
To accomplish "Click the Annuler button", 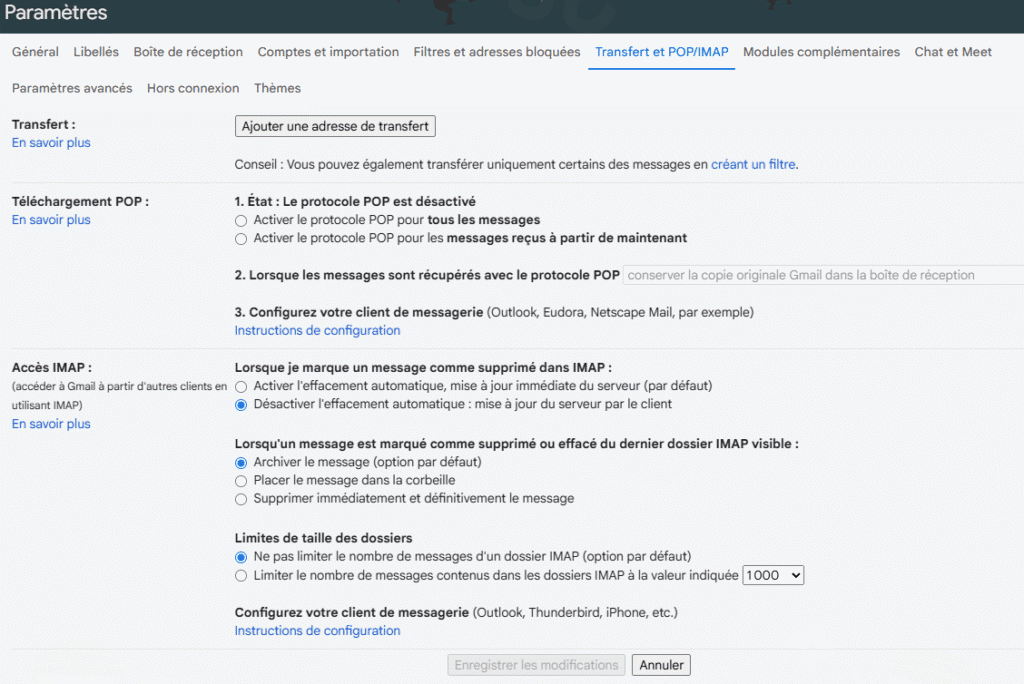I will 661,665.
